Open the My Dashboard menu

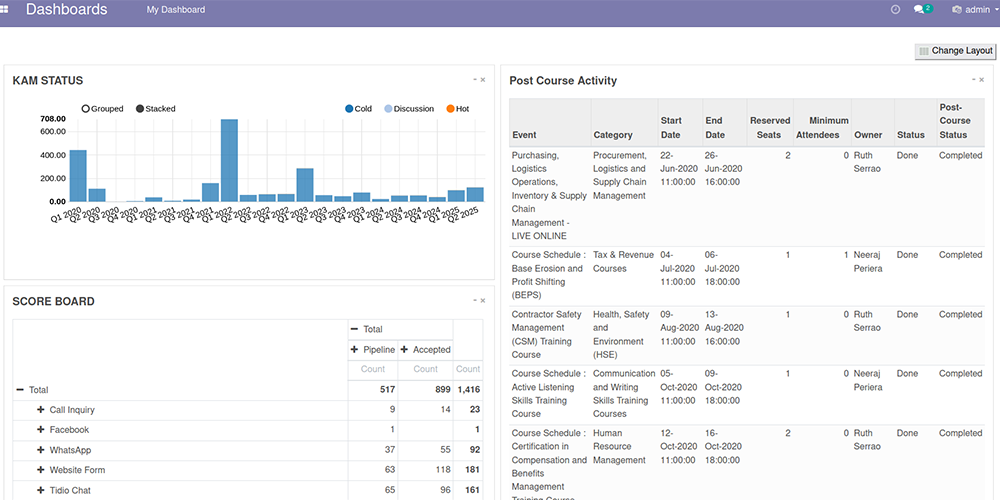[175, 9]
